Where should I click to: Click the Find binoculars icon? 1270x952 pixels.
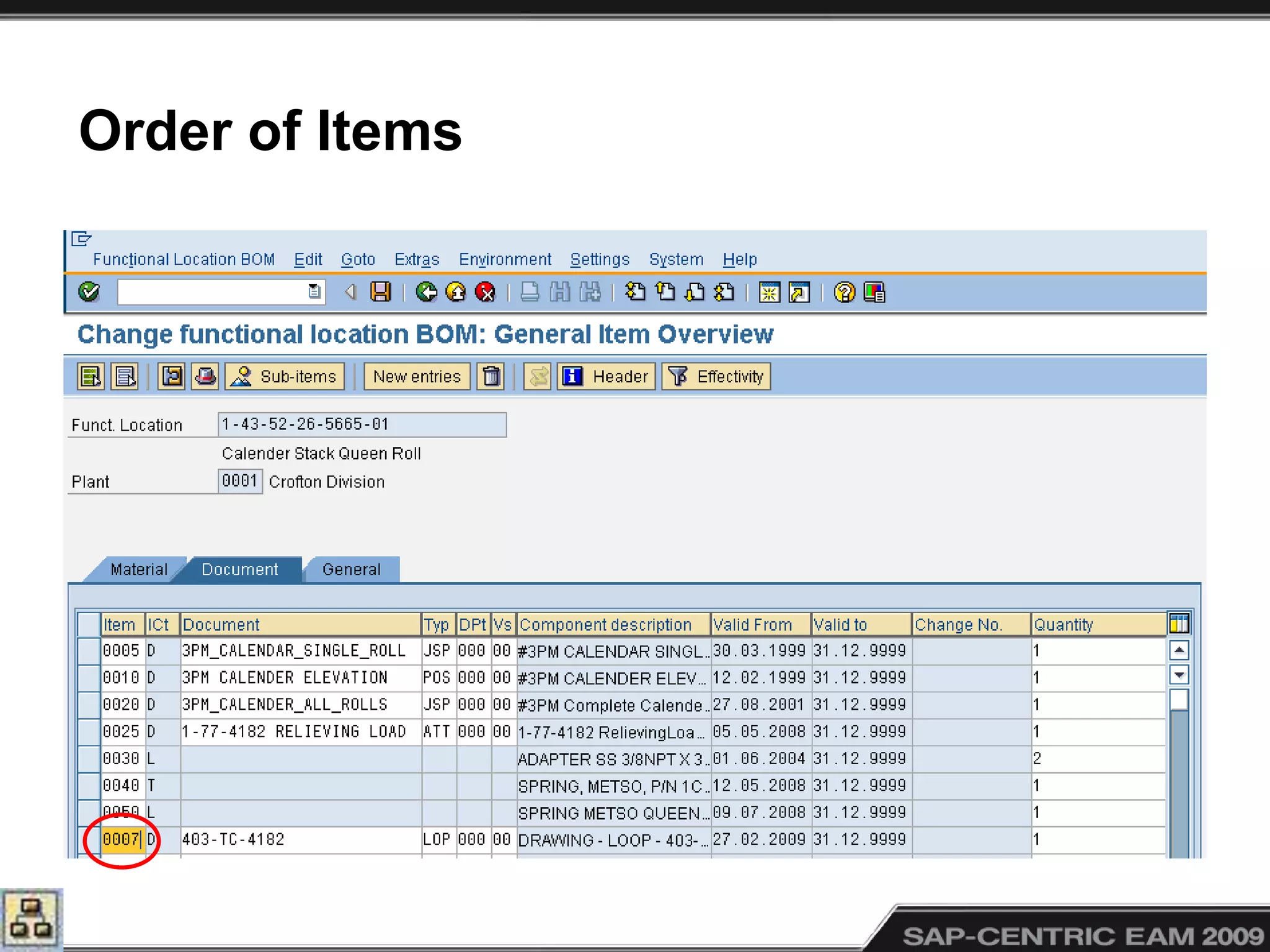pyautogui.click(x=559, y=291)
